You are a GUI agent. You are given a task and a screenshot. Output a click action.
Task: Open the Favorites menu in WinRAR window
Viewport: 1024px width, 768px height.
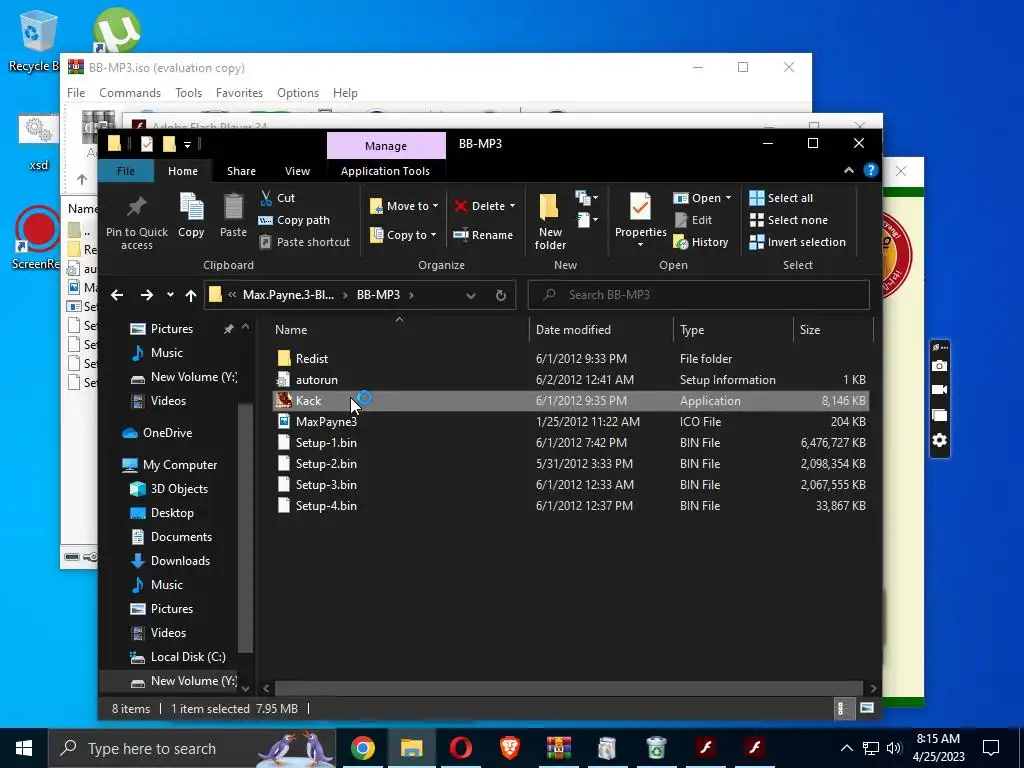coord(239,93)
